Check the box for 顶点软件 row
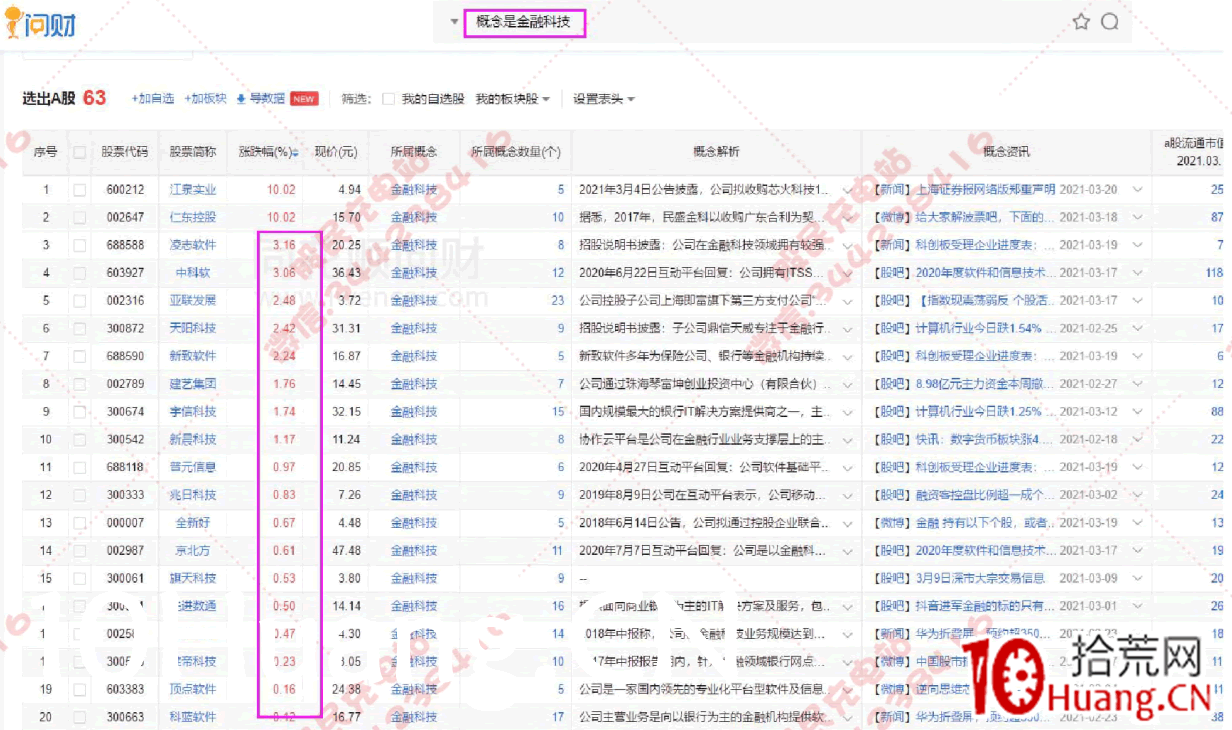 (x=79, y=689)
